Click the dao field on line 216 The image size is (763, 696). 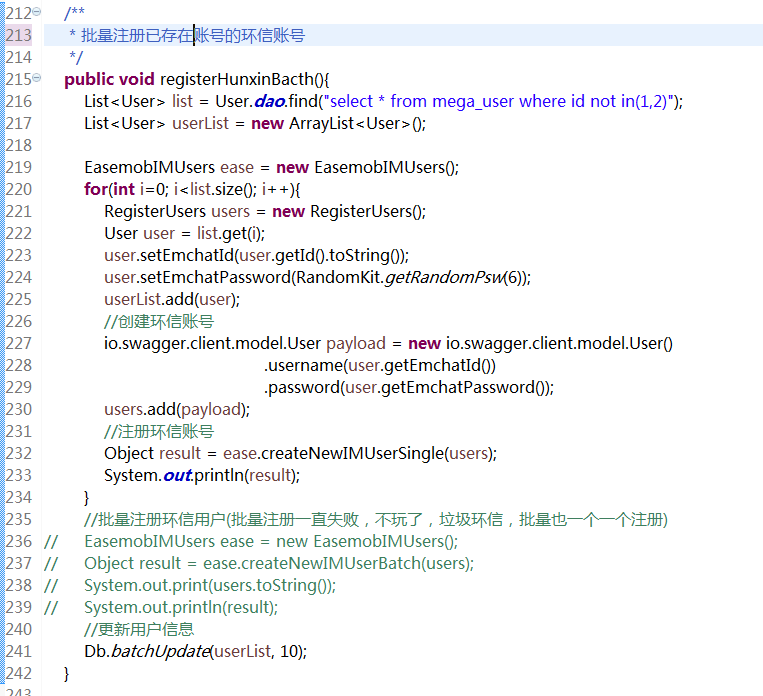click(x=270, y=101)
